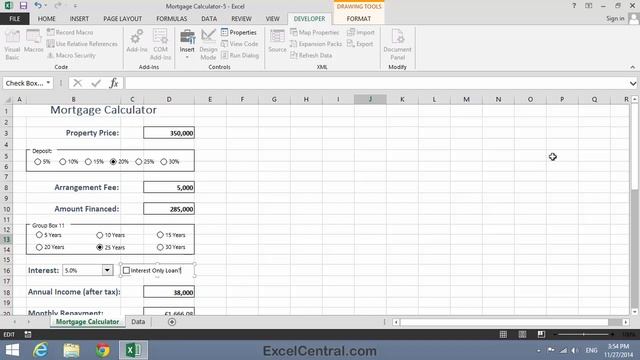The width and height of the screenshot is (640, 360).
Task: Click the Property Price value cell
Action: point(169,133)
